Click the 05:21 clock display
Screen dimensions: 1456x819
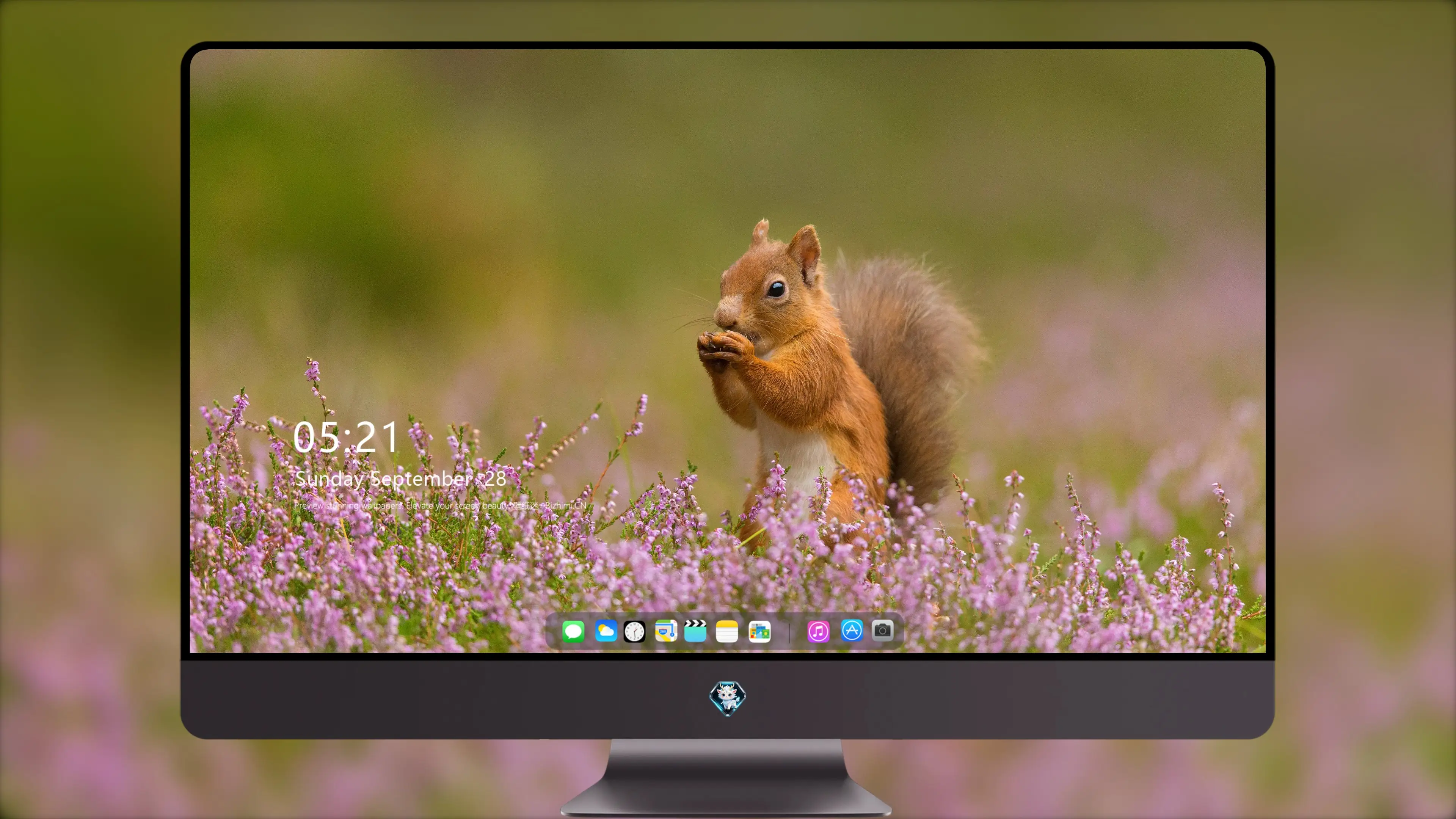[x=346, y=438]
